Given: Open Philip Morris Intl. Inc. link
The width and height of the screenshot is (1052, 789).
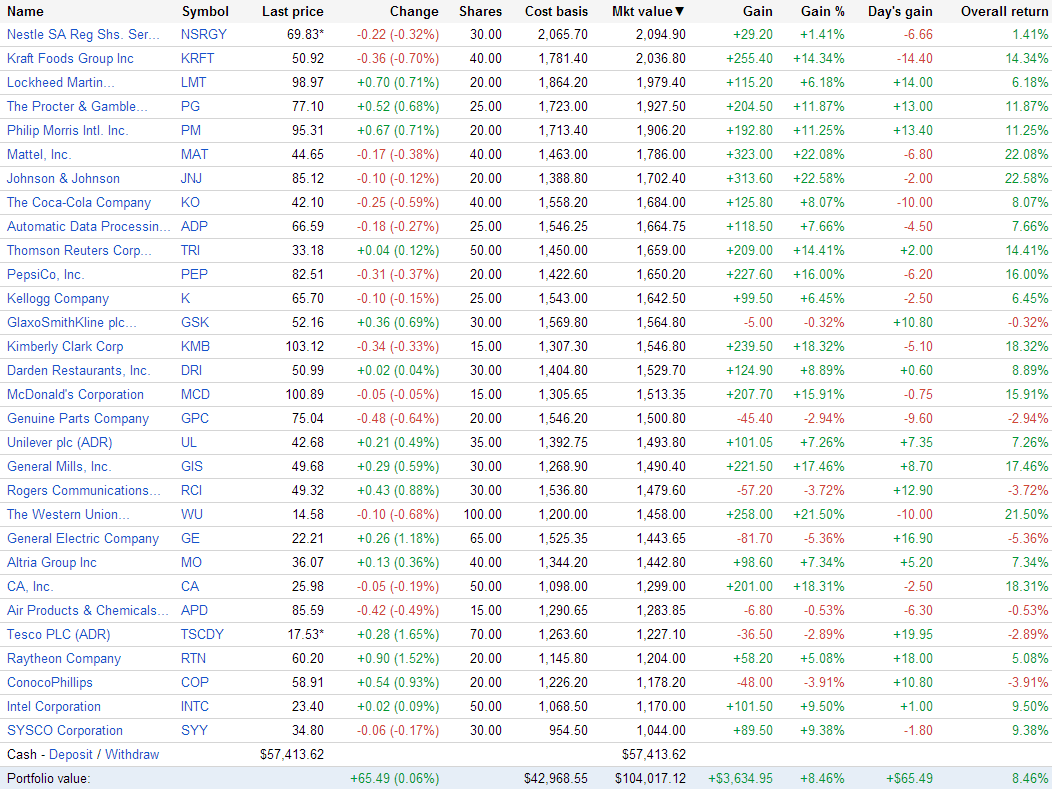Looking at the screenshot, I should tap(67, 131).
